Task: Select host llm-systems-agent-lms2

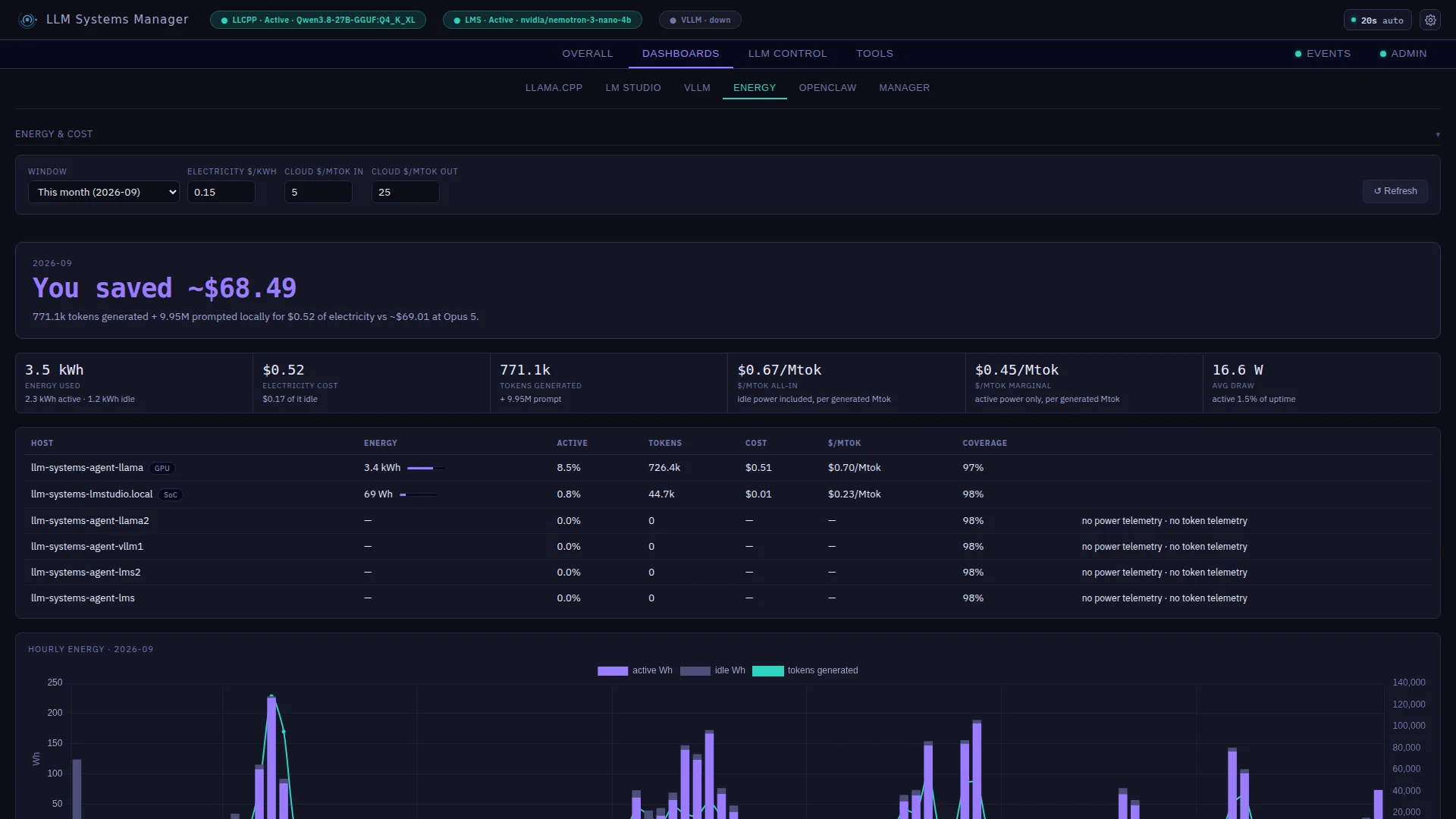Action: [x=86, y=573]
